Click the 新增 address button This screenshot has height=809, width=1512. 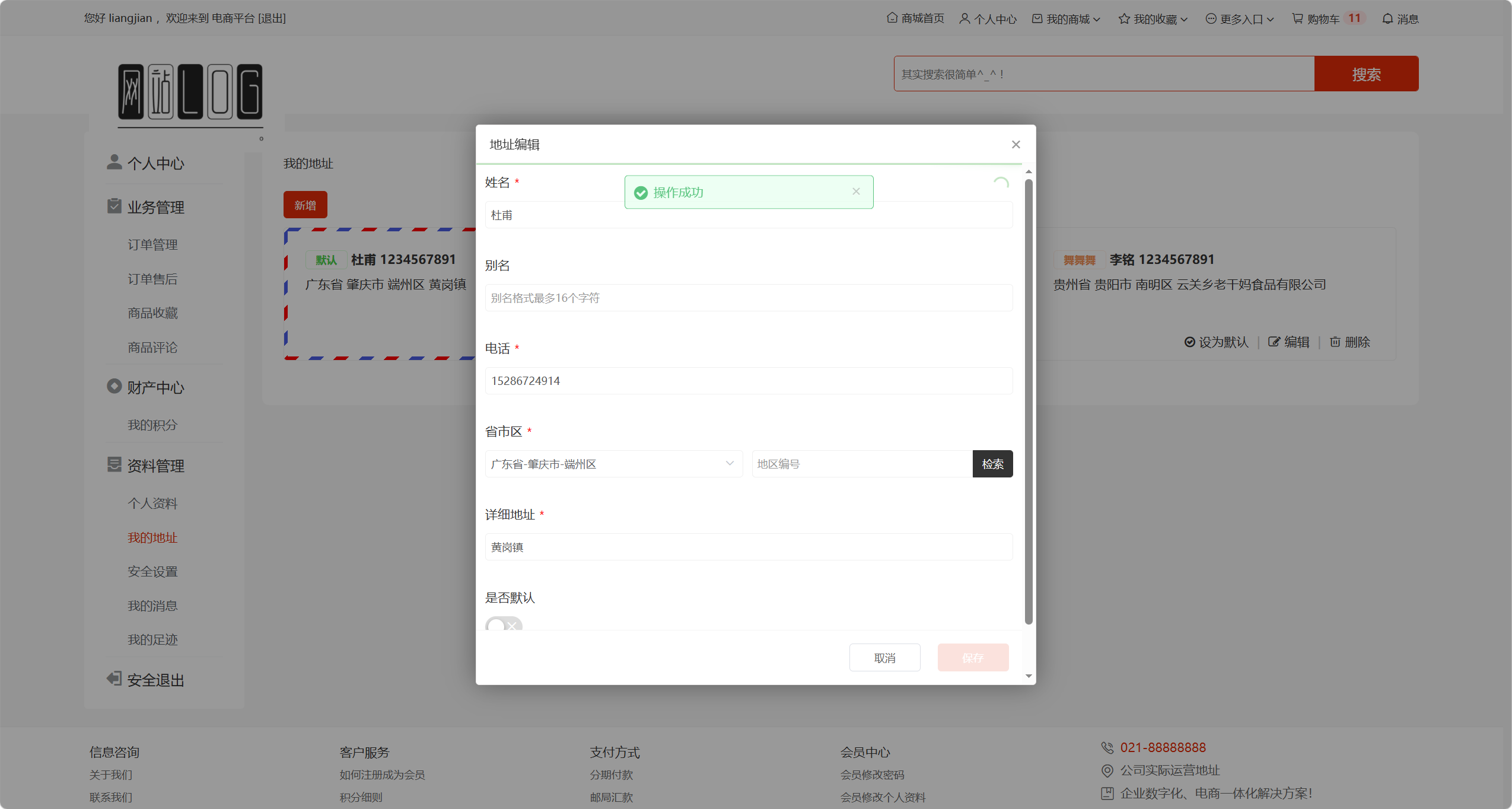[x=305, y=205]
